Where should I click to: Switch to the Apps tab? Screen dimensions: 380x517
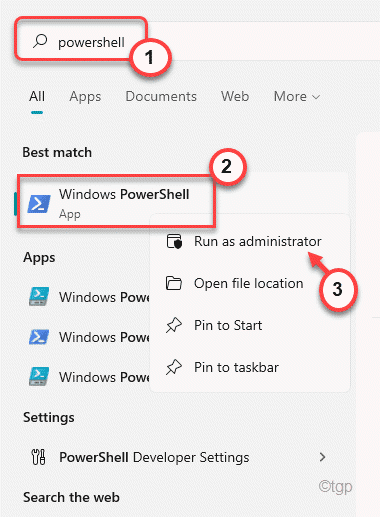85,97
